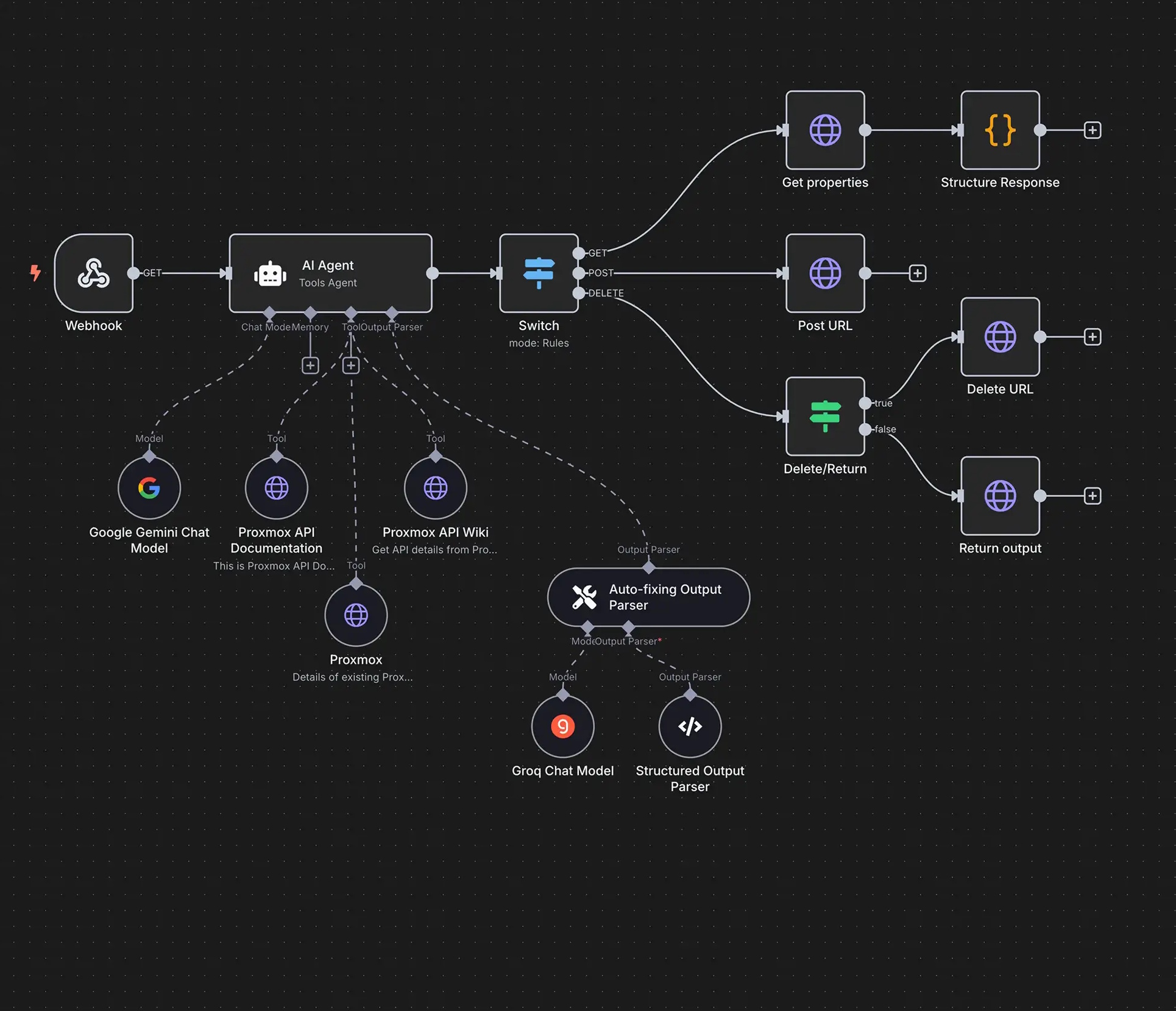Select the Webhook trigger node
The height and width of the screenshot is (1011, 1176).
[93, 273]
